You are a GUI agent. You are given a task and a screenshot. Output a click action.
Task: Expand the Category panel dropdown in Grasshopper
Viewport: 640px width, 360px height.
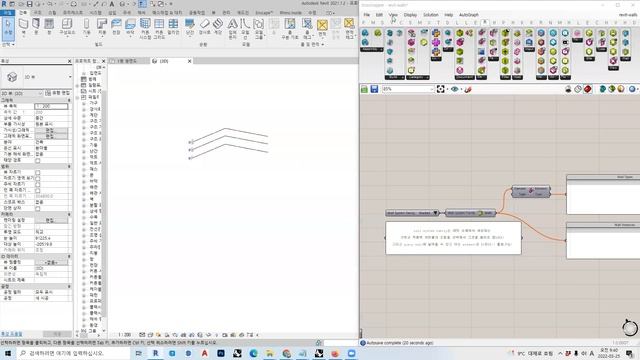(x=418, y=77)
